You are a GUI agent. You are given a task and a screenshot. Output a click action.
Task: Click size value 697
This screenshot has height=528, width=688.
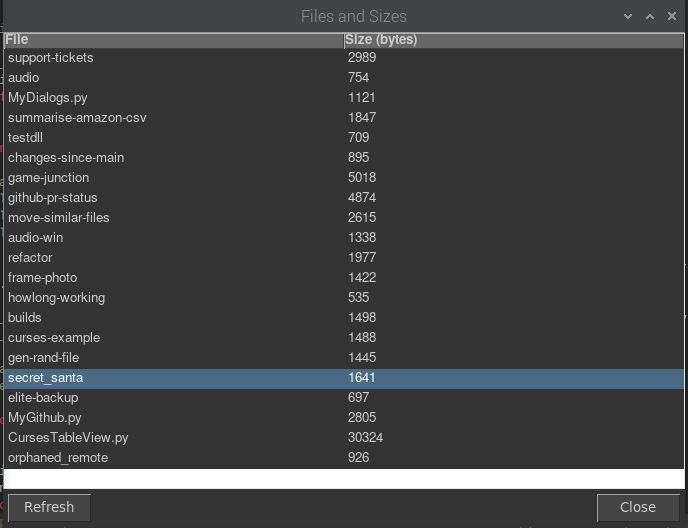pos(358,398)
